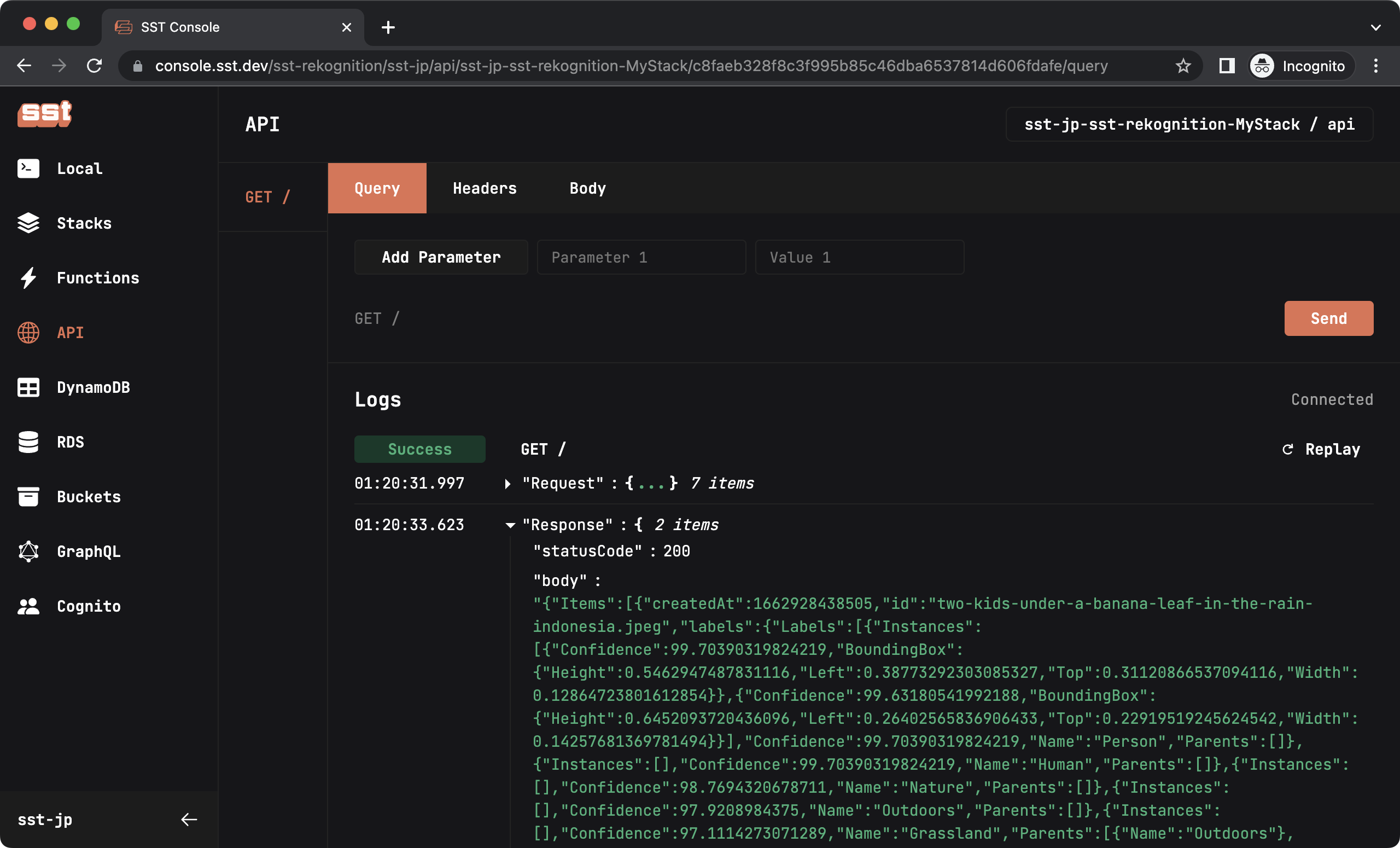Click the Success status badge

pyautogui.click(x=420, y=449)
